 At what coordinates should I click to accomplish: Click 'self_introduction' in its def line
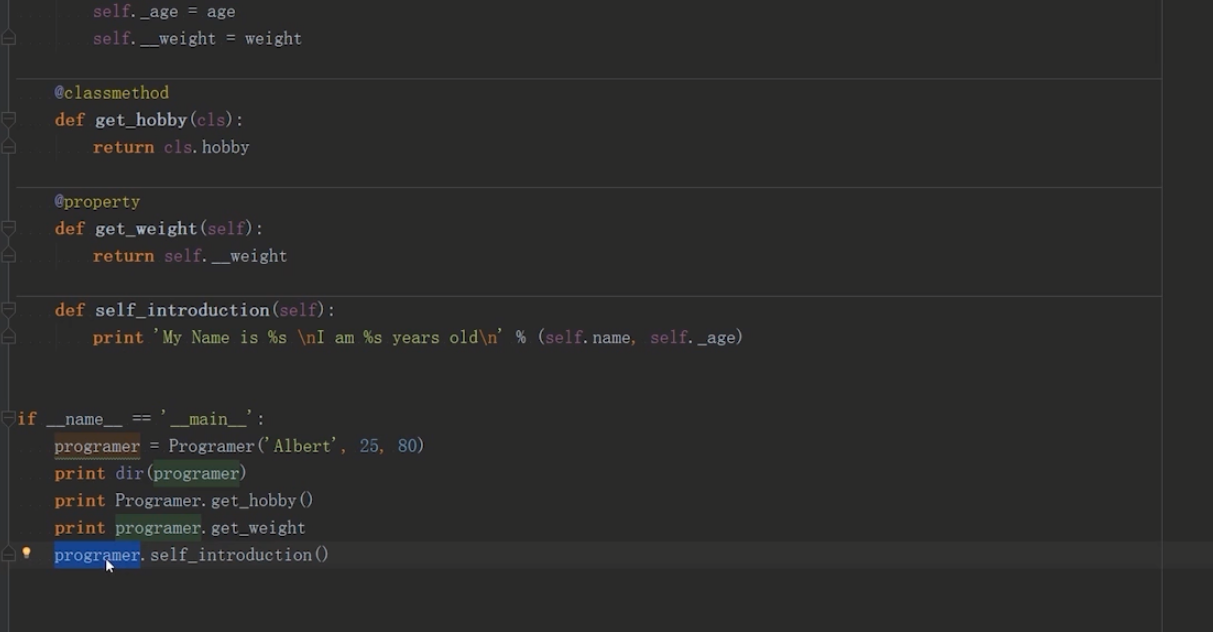(182, 310)
